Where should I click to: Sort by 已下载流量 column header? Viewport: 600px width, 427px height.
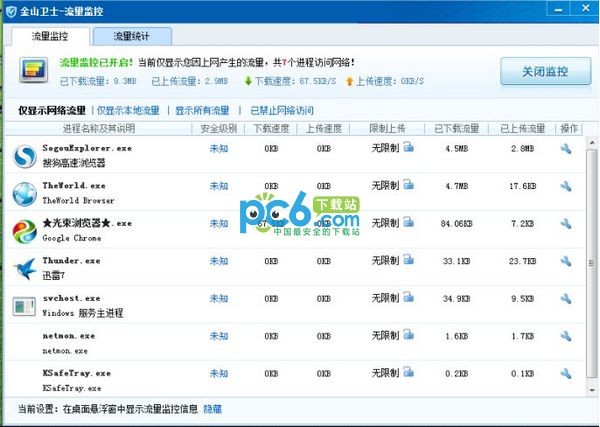coord(457,129)
